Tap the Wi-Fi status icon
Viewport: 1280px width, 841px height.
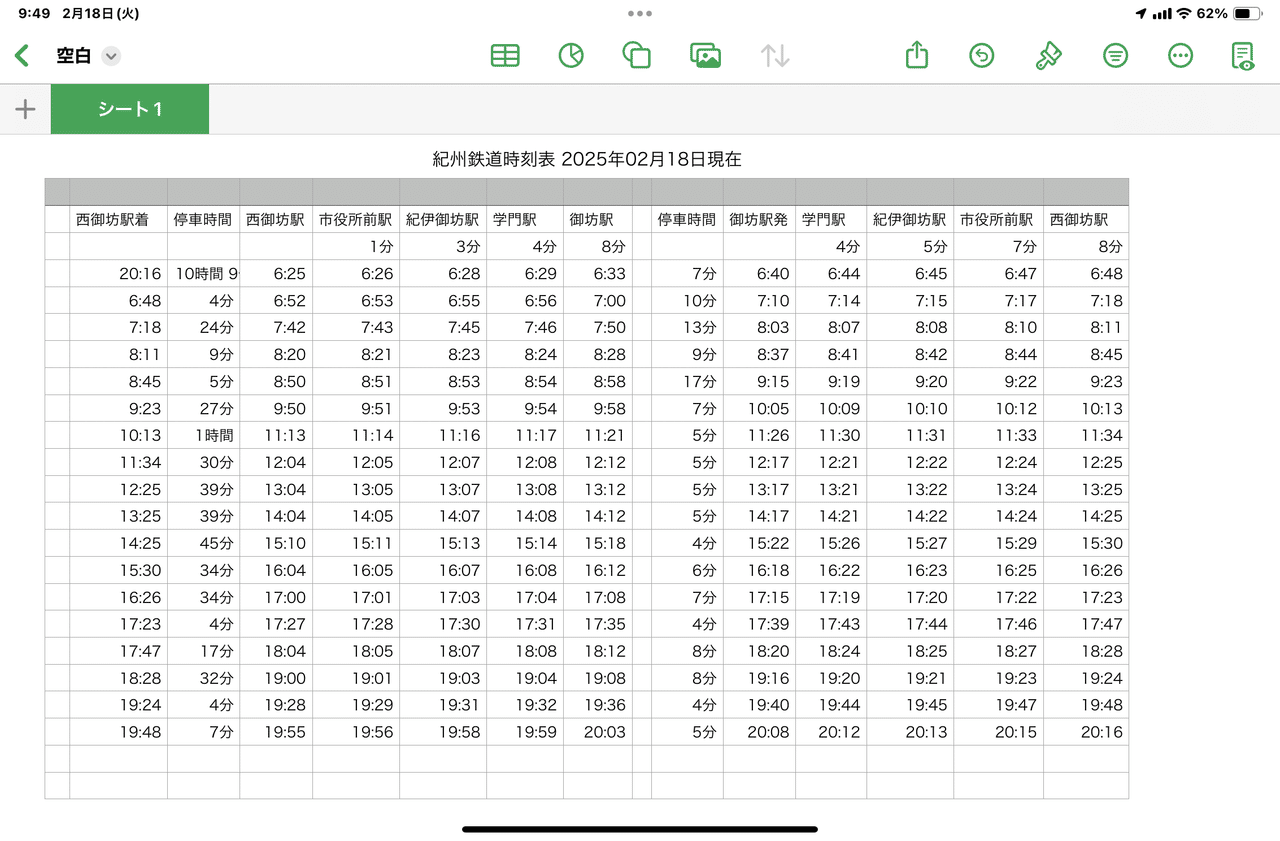[x=1184, y=14]
